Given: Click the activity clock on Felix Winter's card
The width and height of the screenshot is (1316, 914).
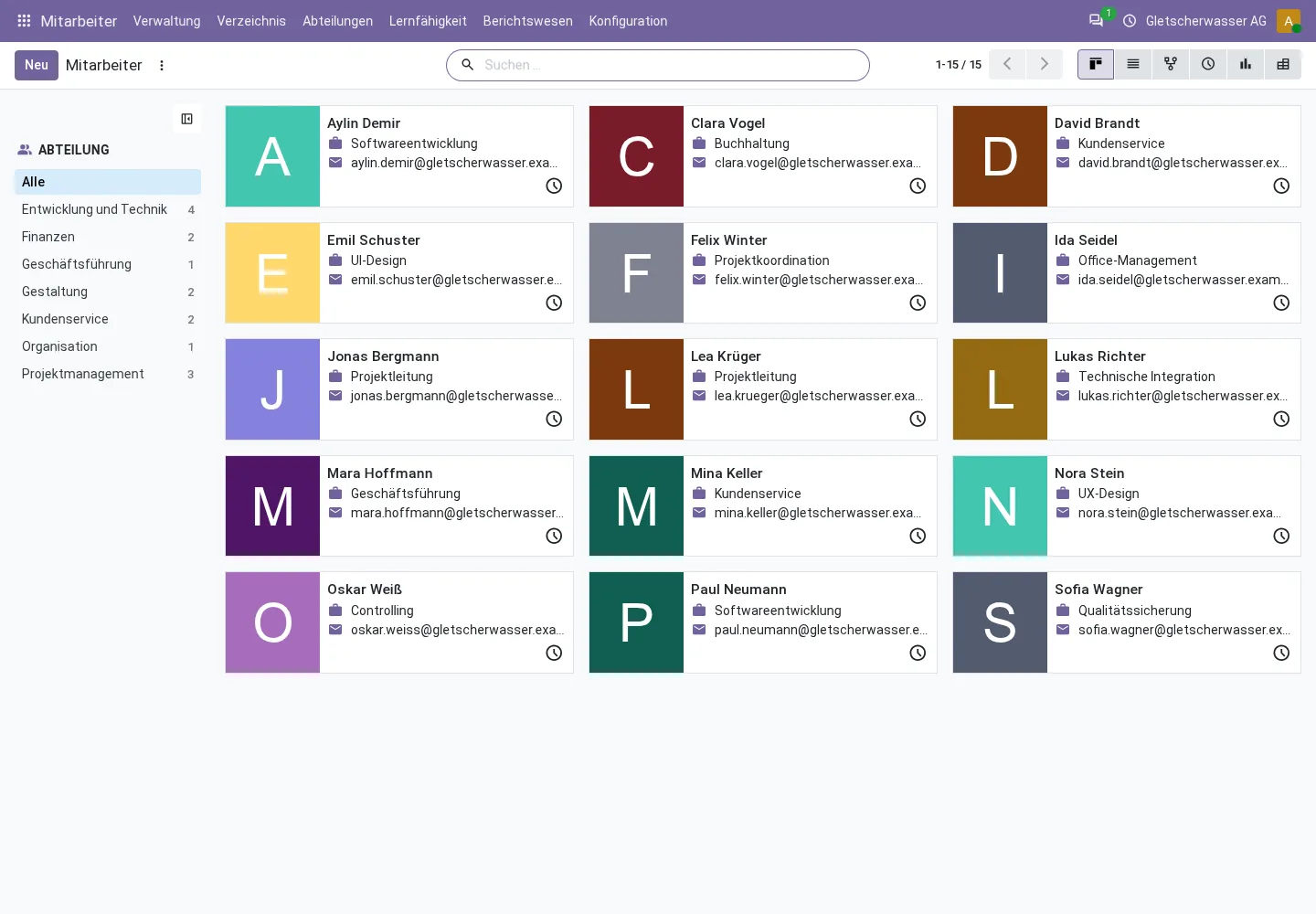Looking at the screenshot, I should (918, 303).
